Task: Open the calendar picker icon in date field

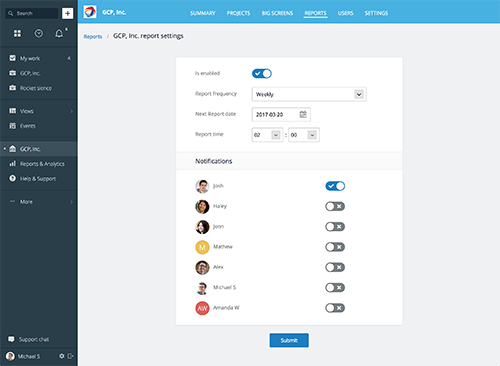Action: [303, 114]
